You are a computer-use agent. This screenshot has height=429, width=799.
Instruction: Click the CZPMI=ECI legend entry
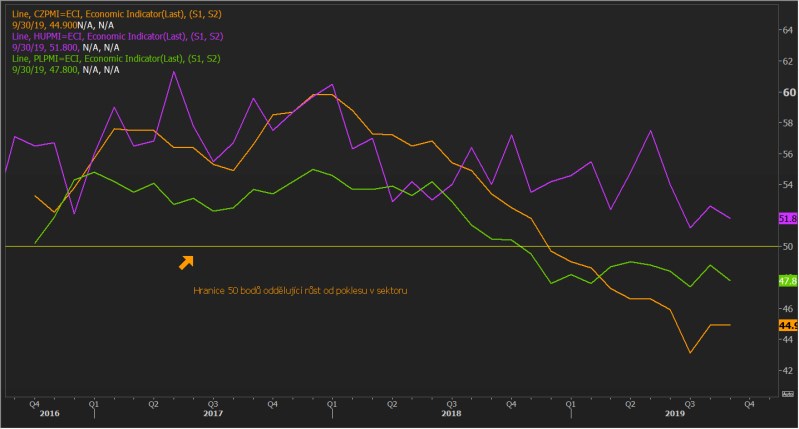[x=116, y=11]
